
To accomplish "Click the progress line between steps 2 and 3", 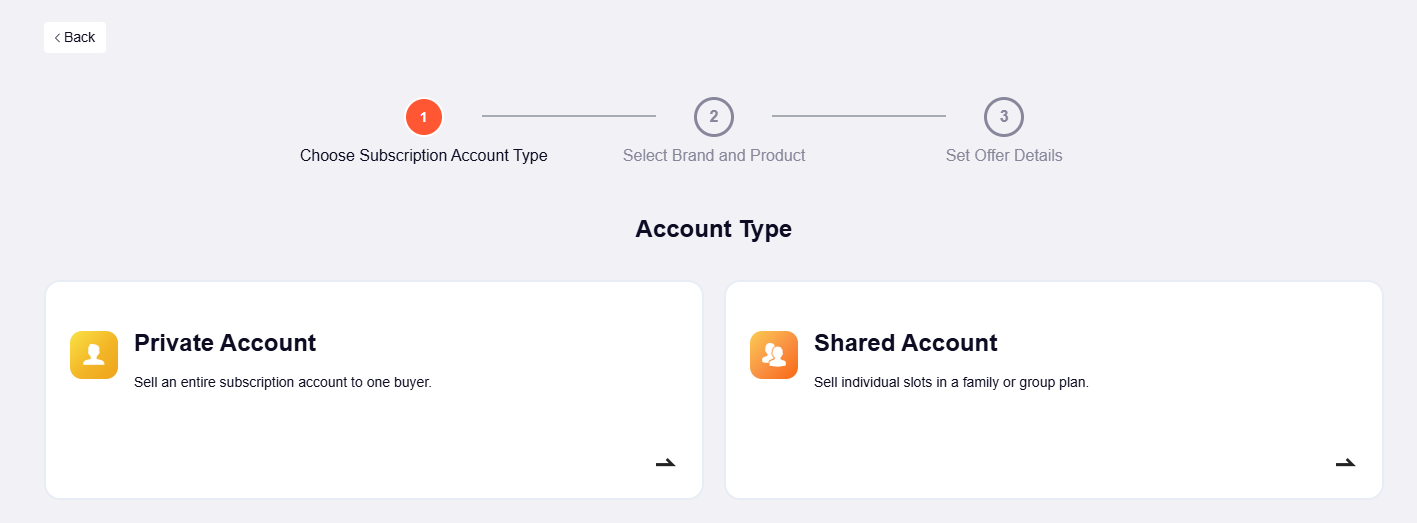I will [859, 116].
